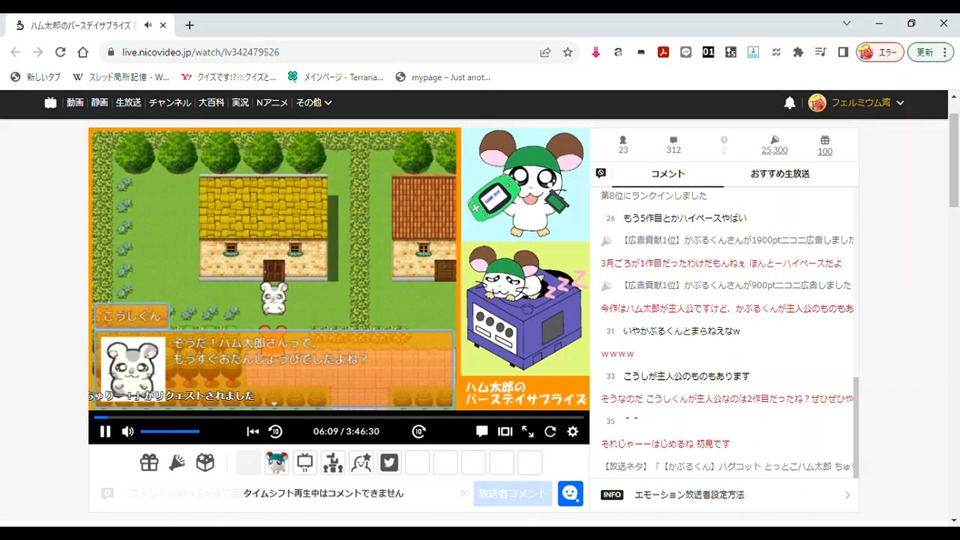Open a new browser tab
960x540 pixels.
(x=189, y=25)
